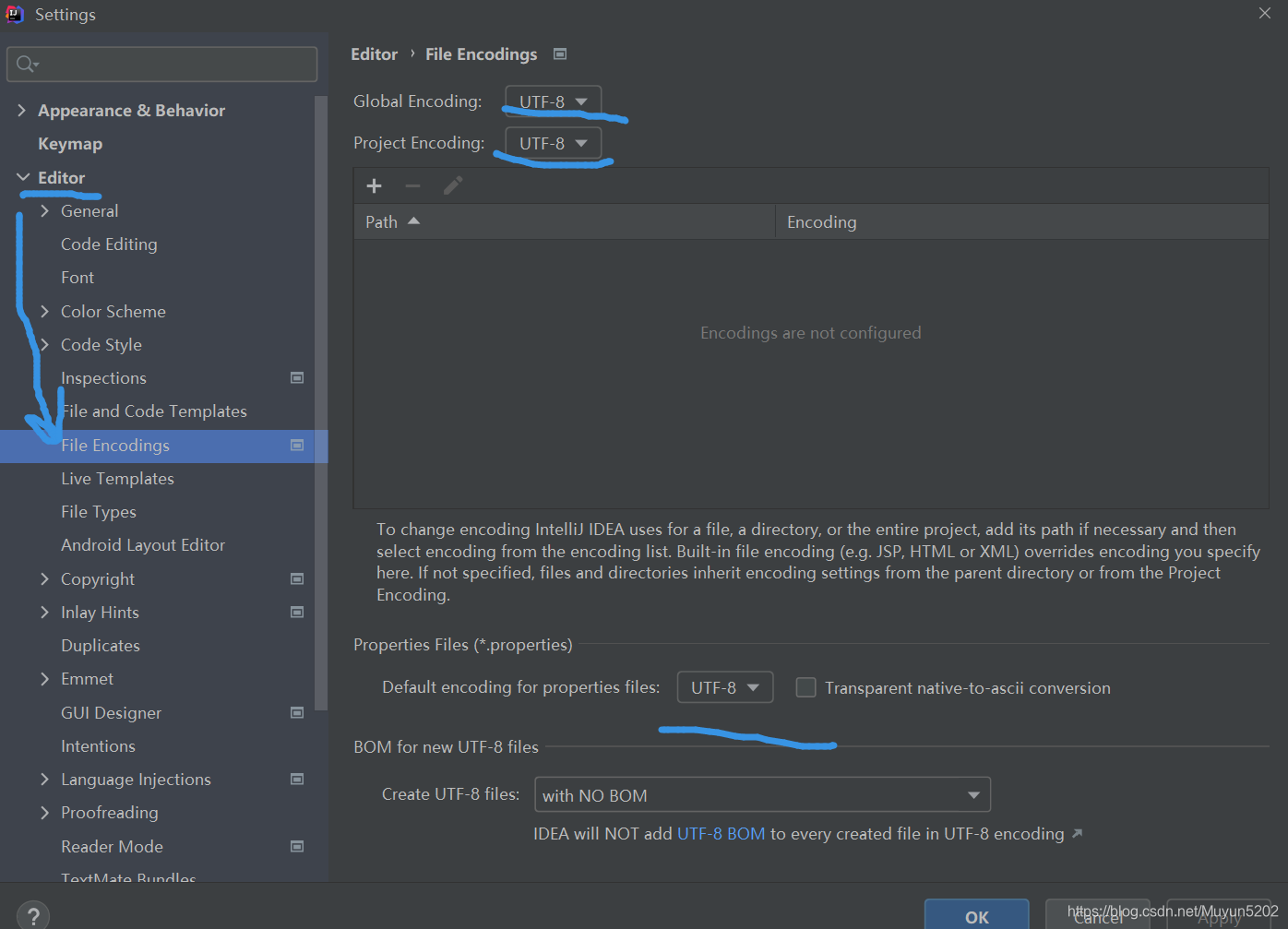Image resolution: width=1288 pixels, height=929 pixels.
Task: Click the edit pencil icon
Action: point(452,186)
